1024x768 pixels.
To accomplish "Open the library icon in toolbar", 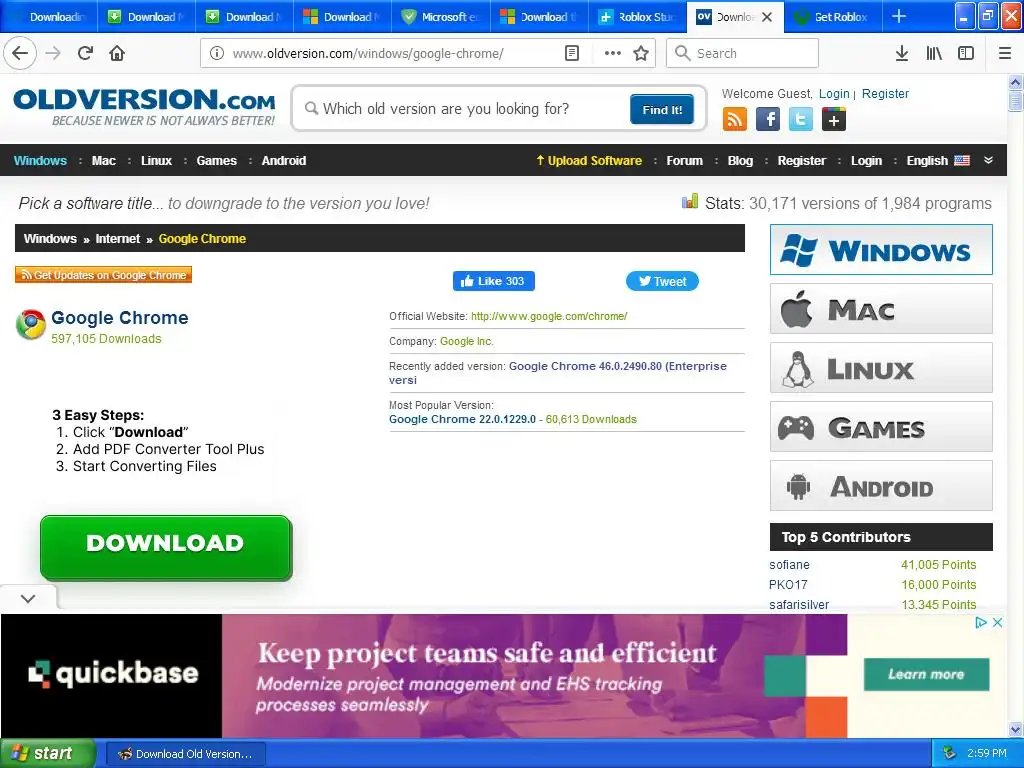I will tap(934, 53).
